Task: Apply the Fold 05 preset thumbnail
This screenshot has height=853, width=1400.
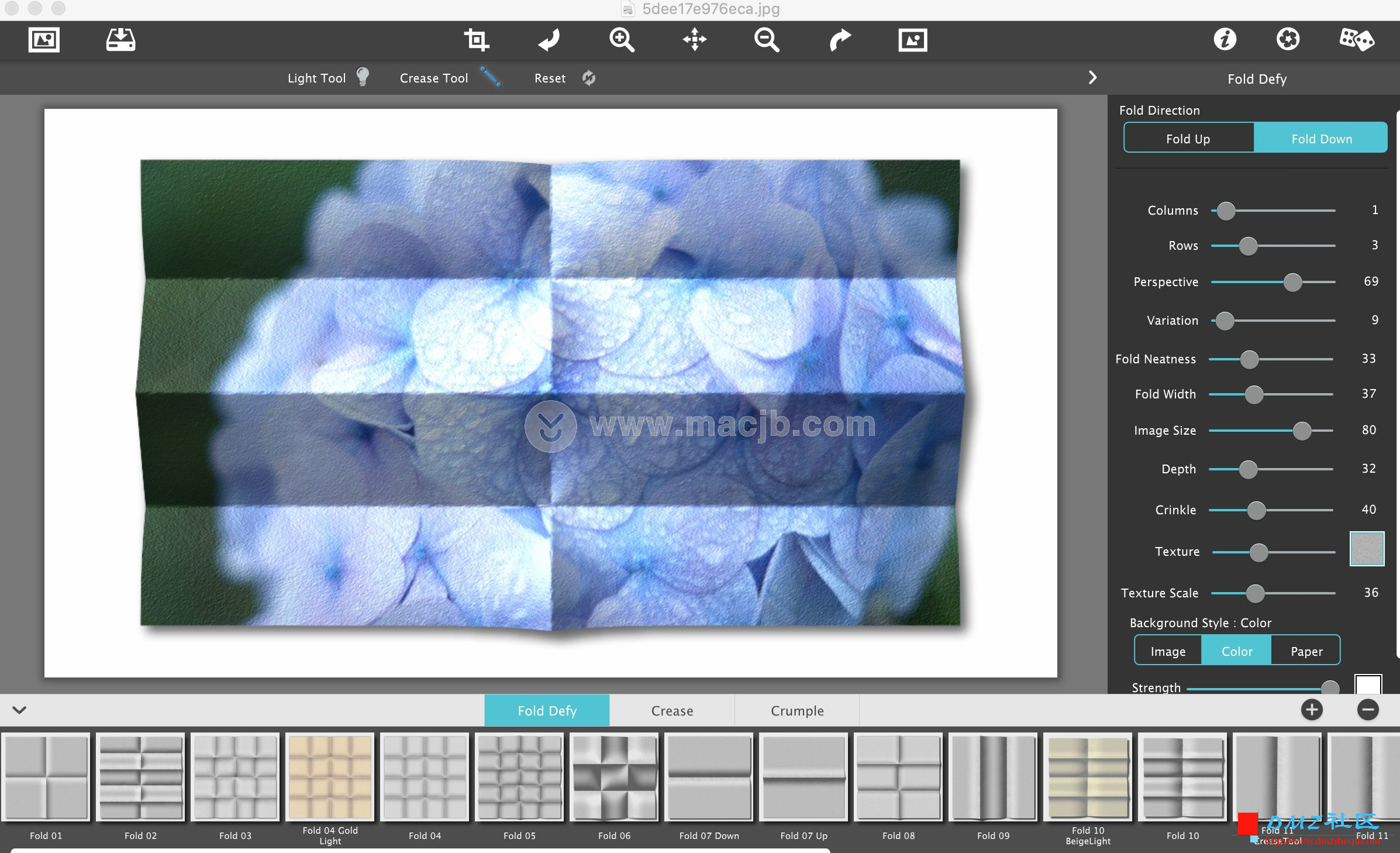Action: pyautogui.click(x=519, y=777)
